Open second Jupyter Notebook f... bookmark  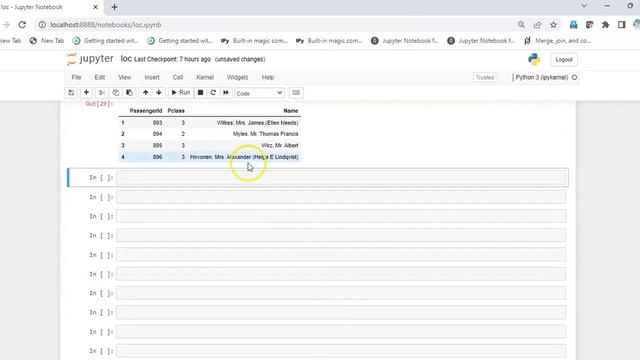[x=481, y=41]
